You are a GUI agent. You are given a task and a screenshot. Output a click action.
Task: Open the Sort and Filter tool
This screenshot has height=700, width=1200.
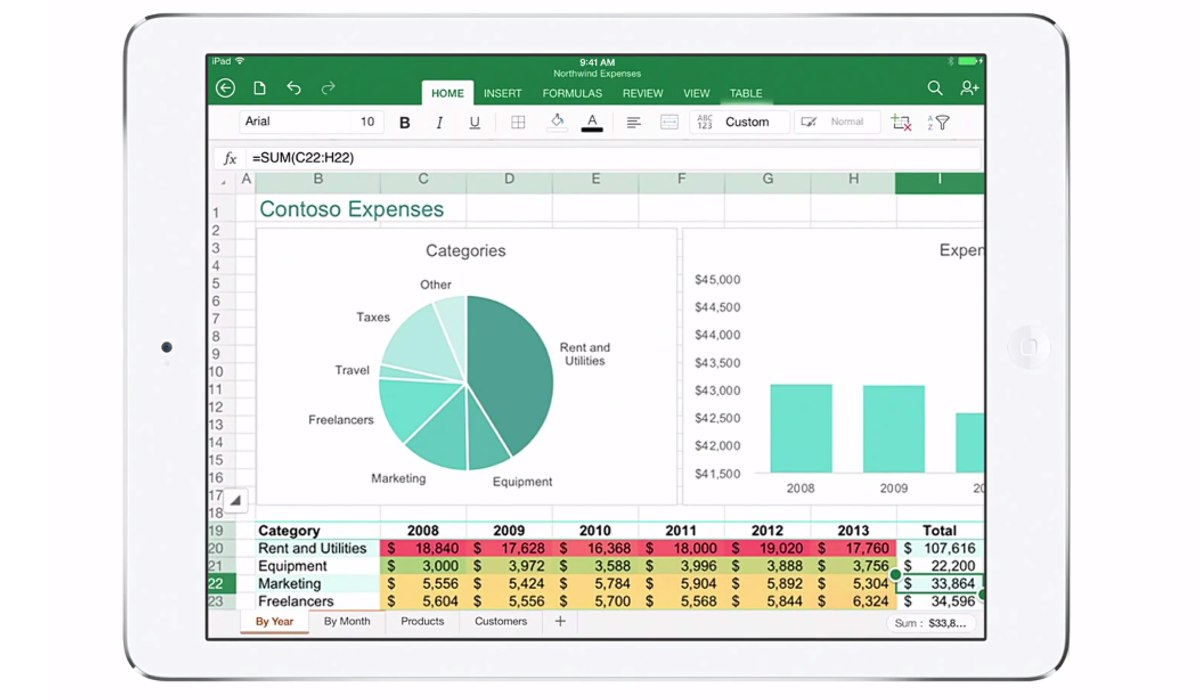point(938,123)
